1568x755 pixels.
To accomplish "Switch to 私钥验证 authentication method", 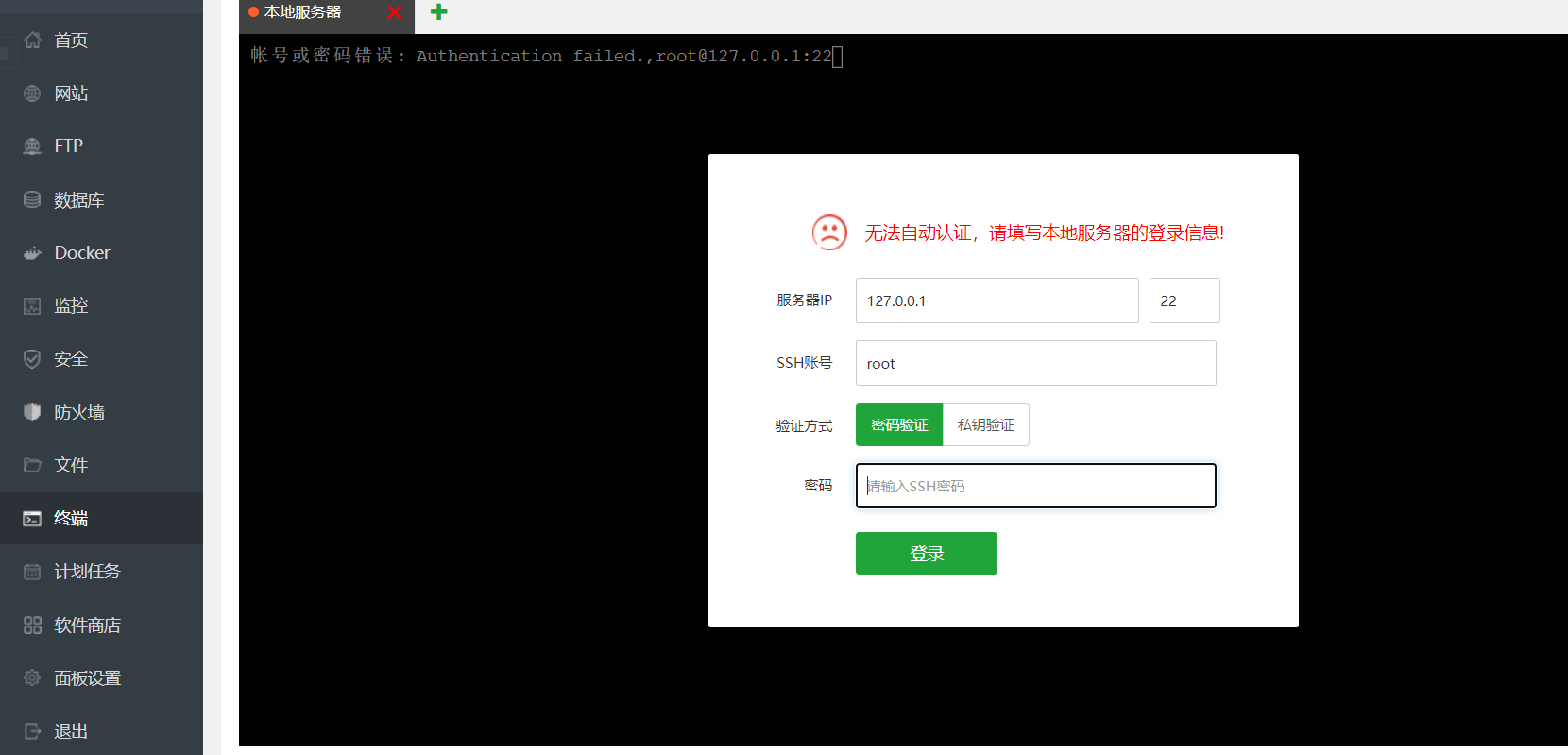I will click(986, 425).
